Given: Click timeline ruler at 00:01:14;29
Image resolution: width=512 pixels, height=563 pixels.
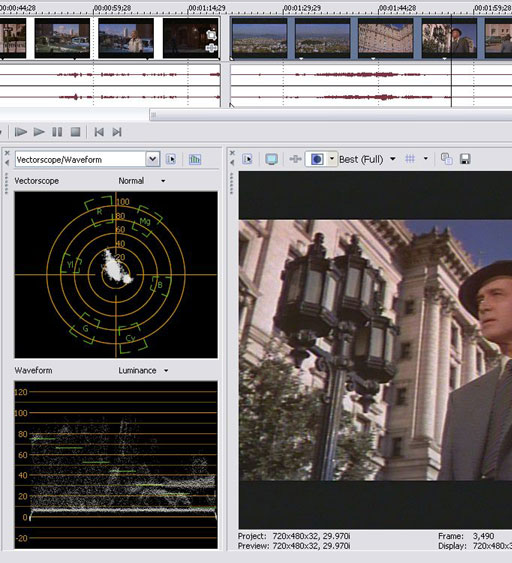Looking at the screenshot, I should pos(207,8).
